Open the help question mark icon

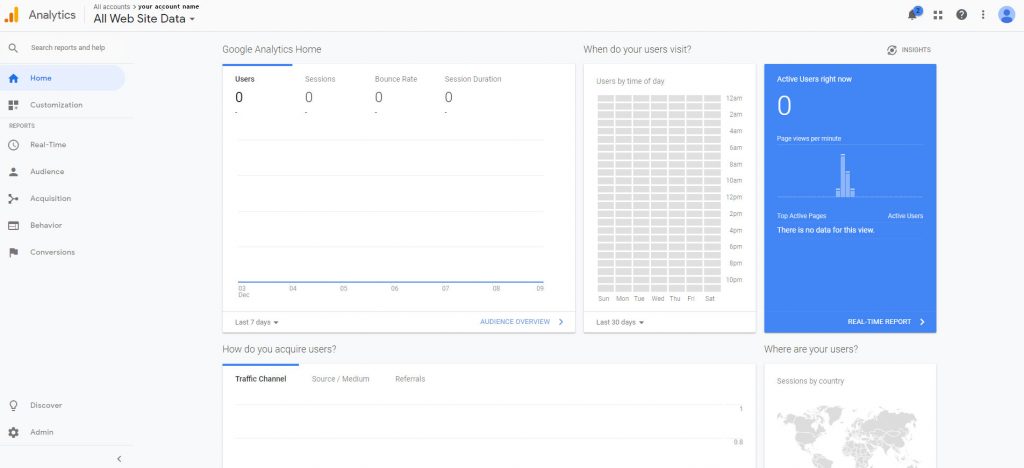[961, 14]
